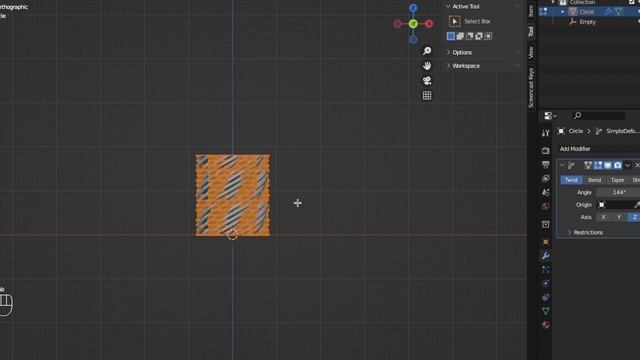Set select mode to New selection
Image resolution: width=640 pixels, height=360 pixels.
(451, 36)
